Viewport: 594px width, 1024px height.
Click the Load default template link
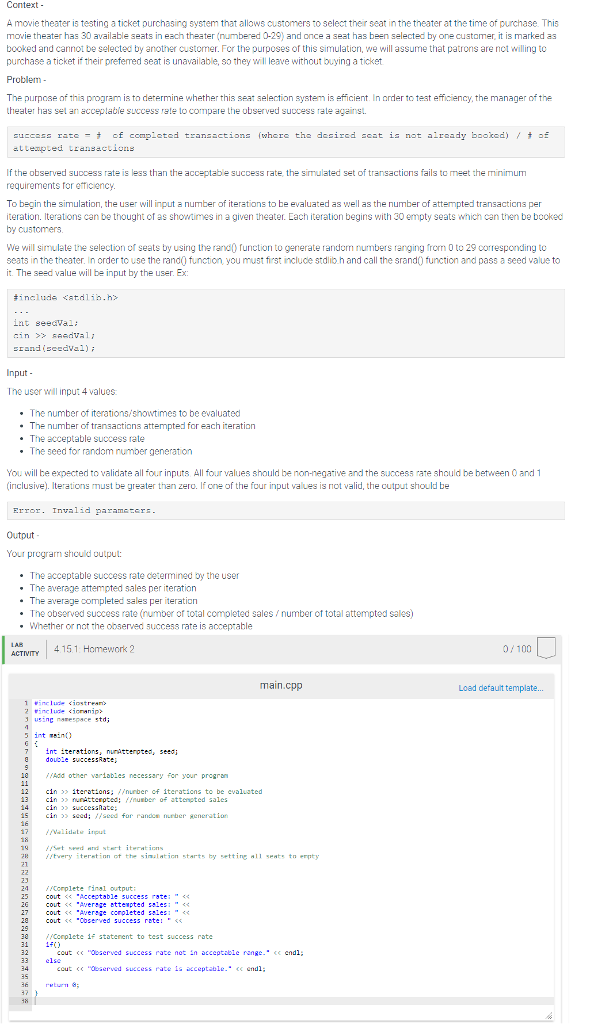point(501,688)
